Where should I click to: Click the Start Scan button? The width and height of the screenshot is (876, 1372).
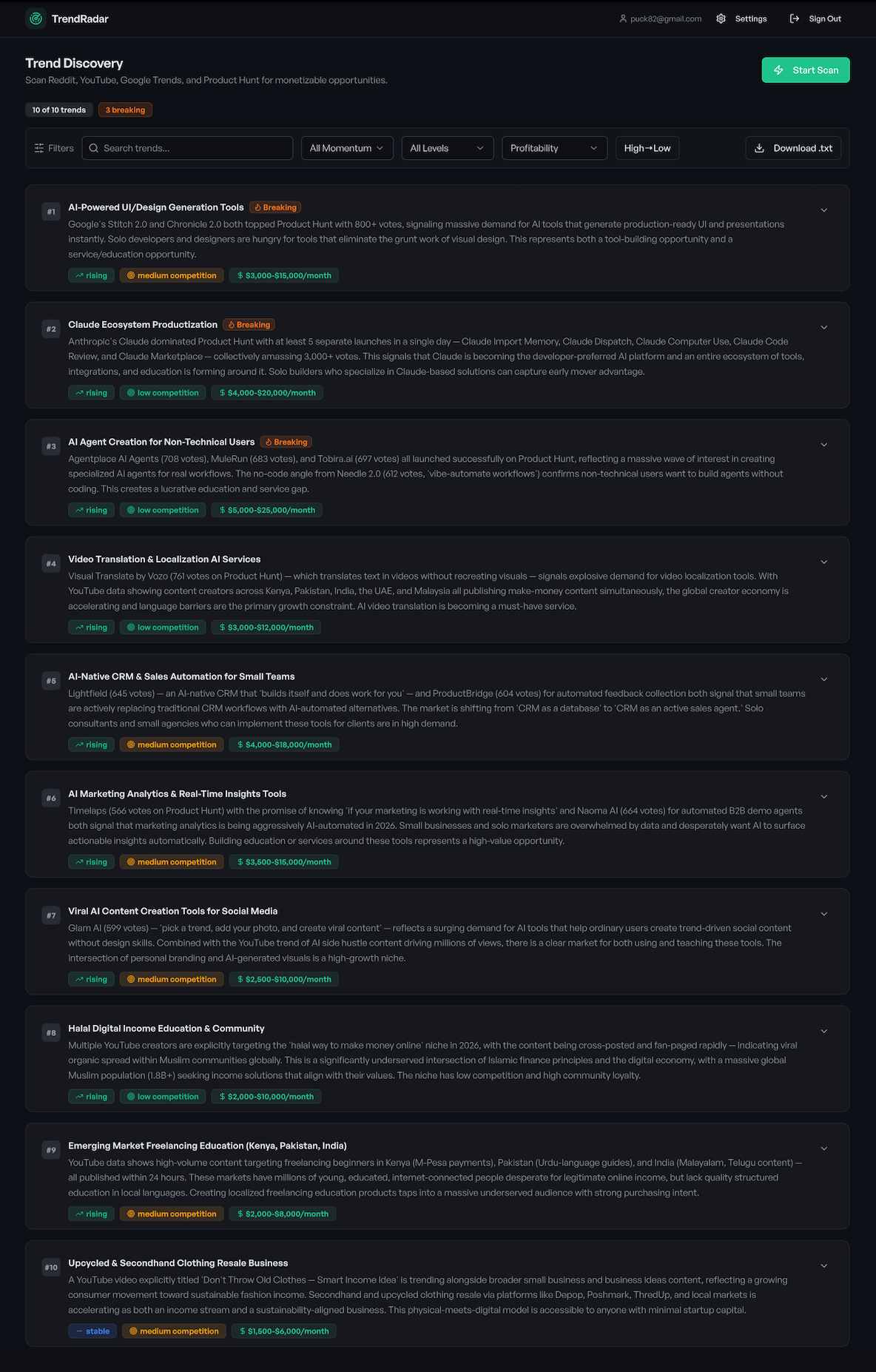pyautogui.click(x=806, y=70)
